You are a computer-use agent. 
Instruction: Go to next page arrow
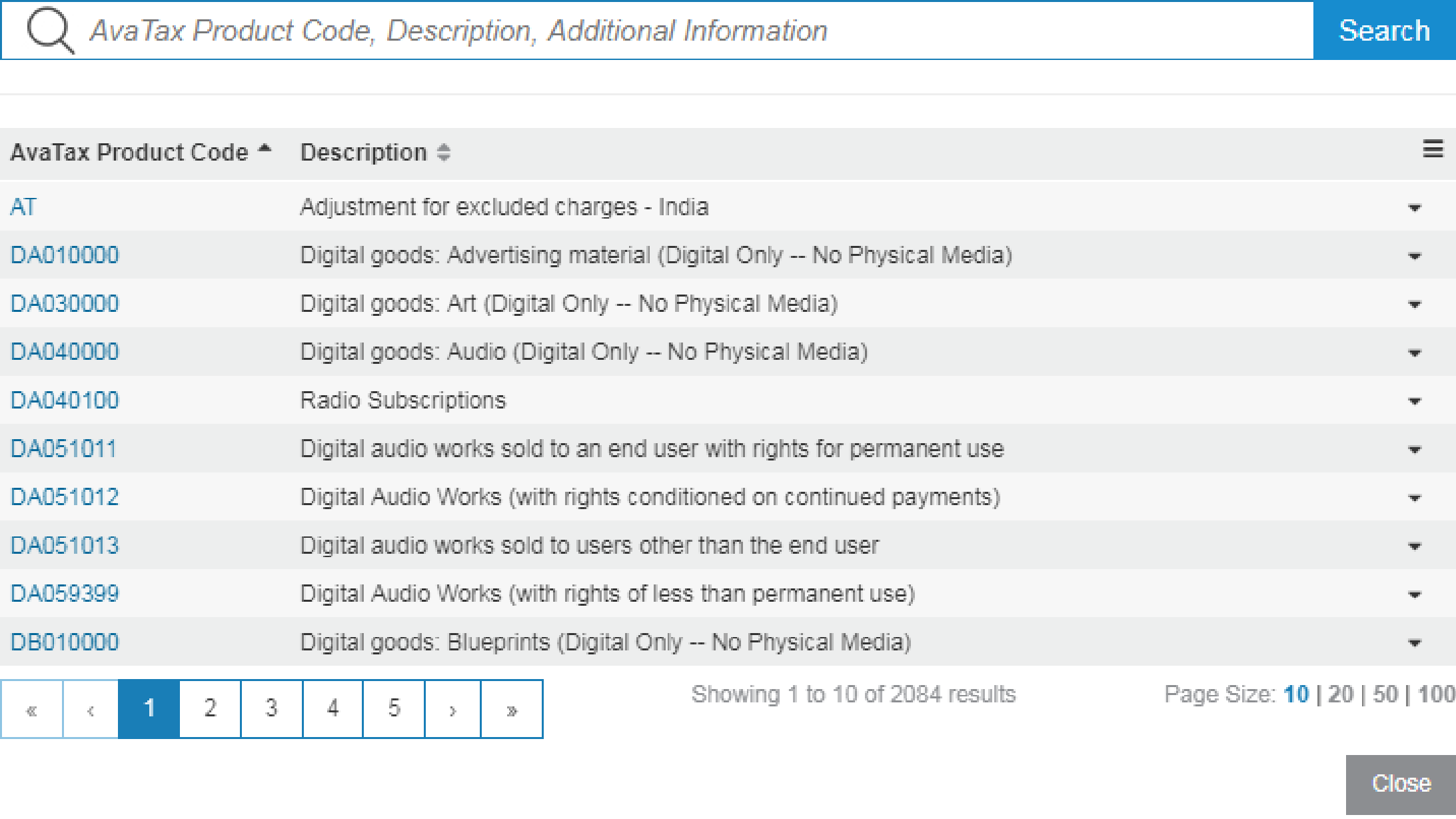(x=452, y=709)
